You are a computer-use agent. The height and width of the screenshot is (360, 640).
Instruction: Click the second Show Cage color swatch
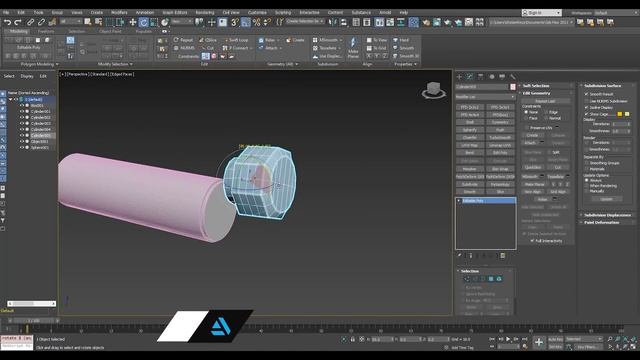pyautogui.click(x=627, y=114)
